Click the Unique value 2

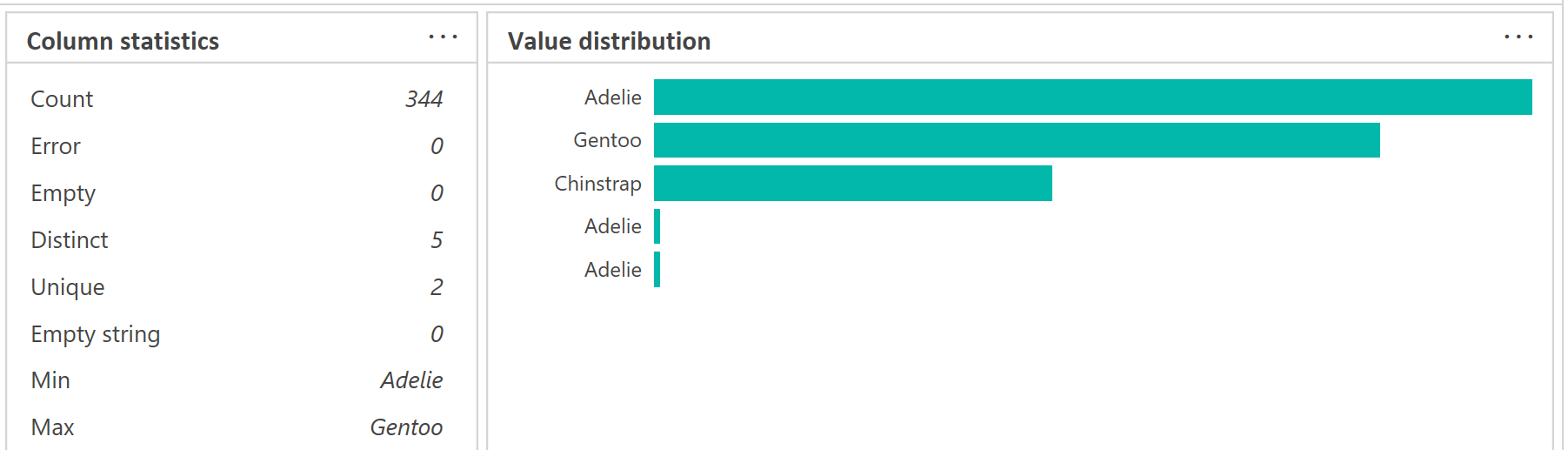437,287
